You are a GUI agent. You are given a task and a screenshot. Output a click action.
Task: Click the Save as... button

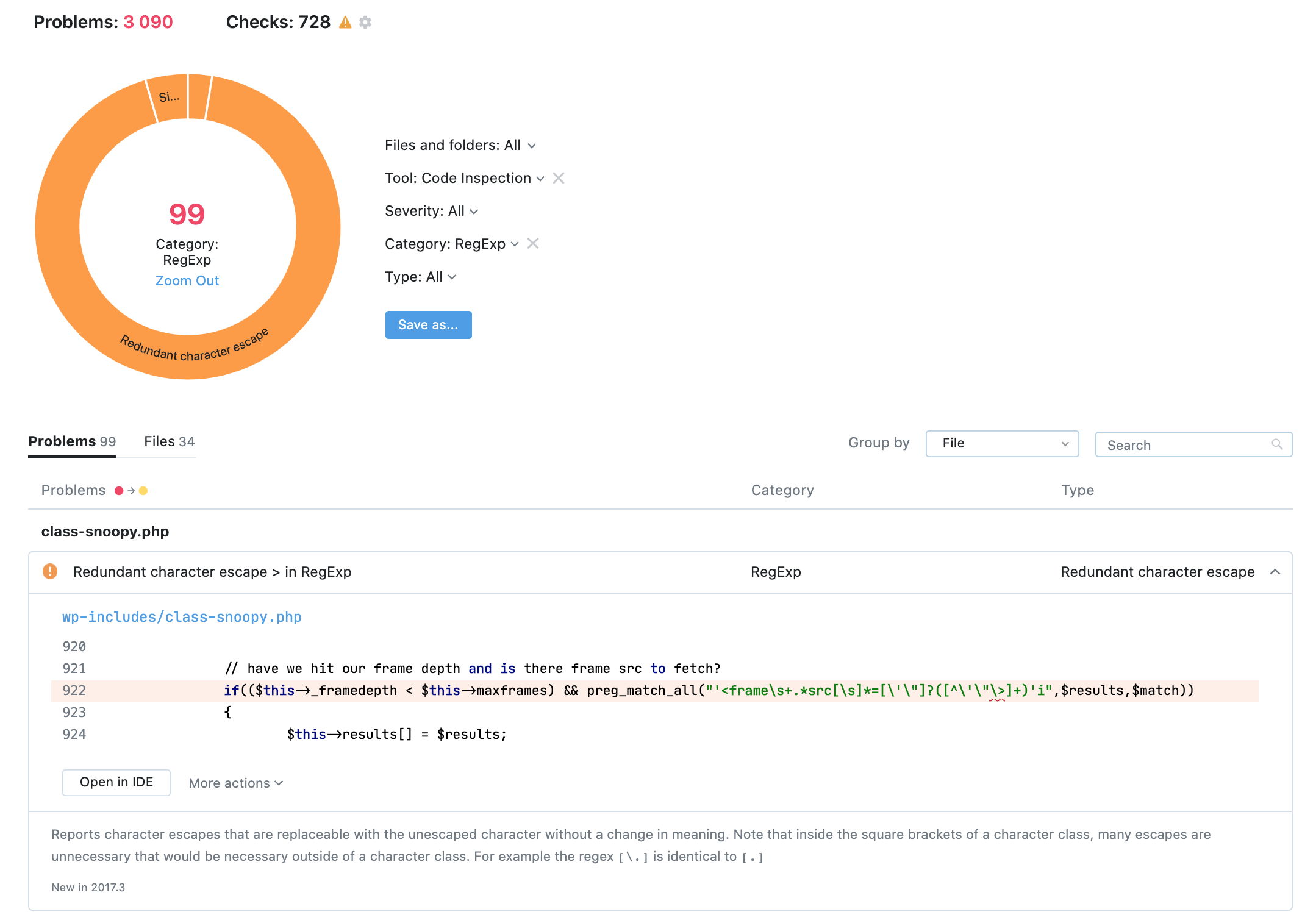point(428,323)
